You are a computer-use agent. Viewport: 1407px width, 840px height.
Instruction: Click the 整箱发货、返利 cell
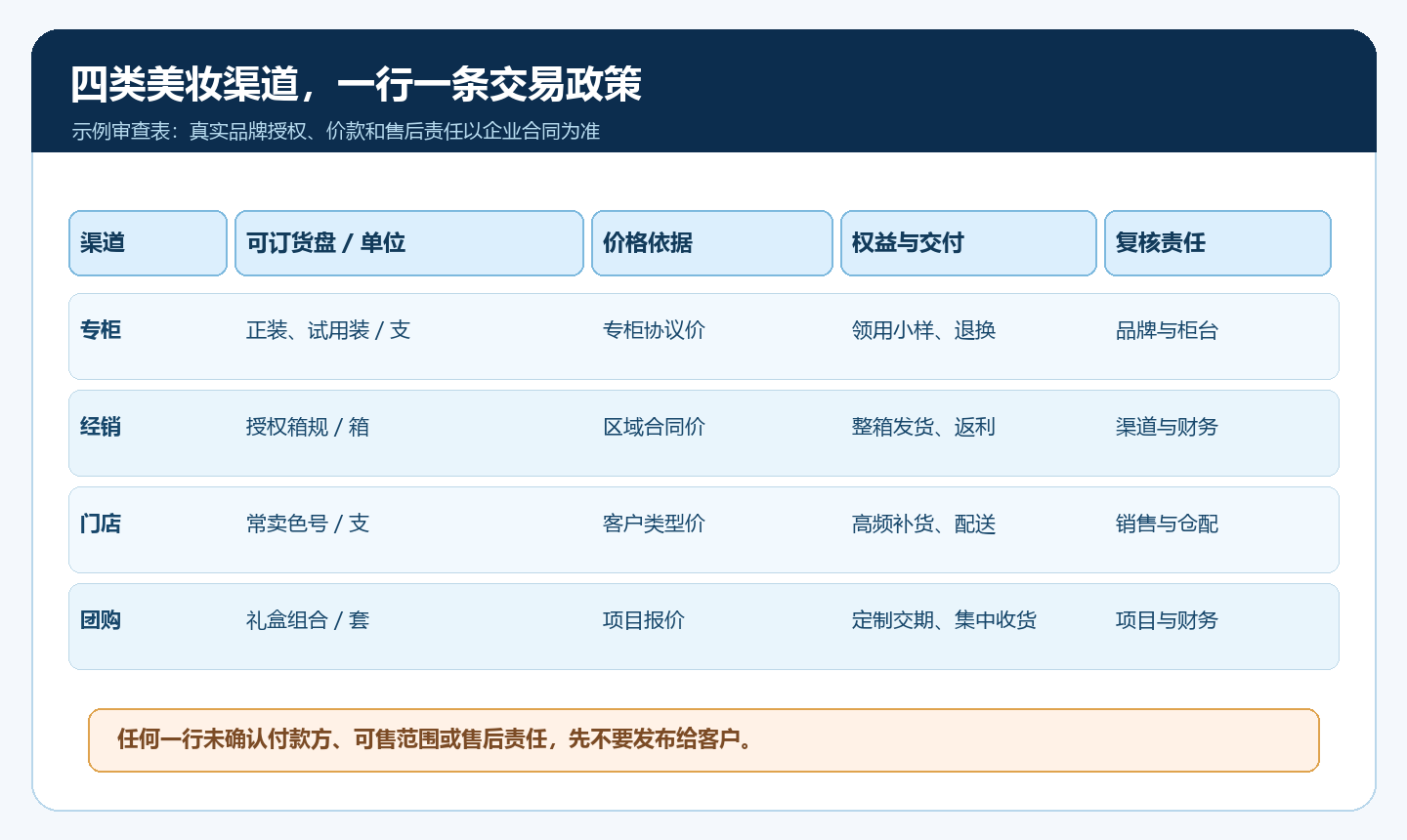[923, 427]
